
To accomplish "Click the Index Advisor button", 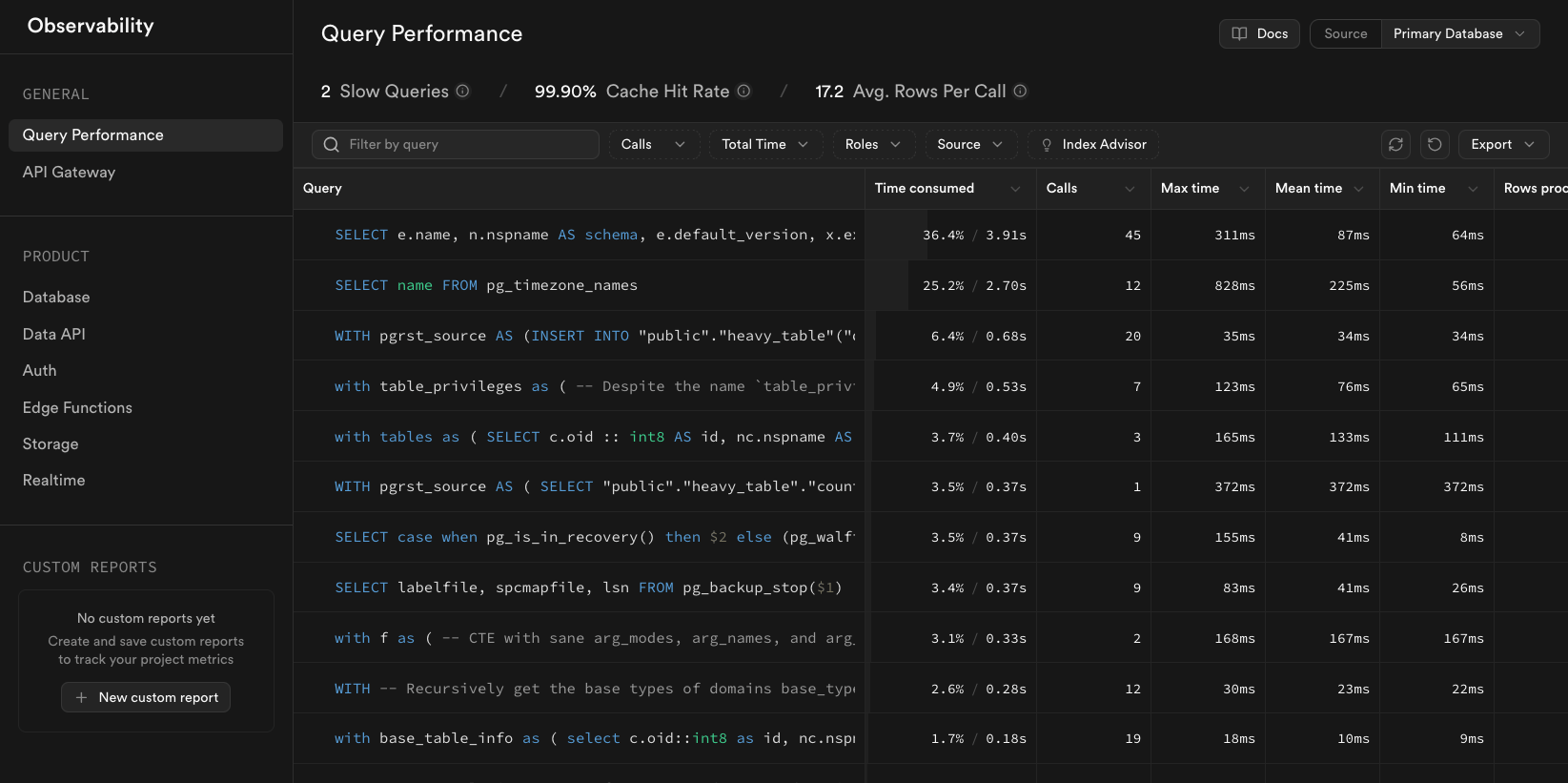I will point(1093,144).
